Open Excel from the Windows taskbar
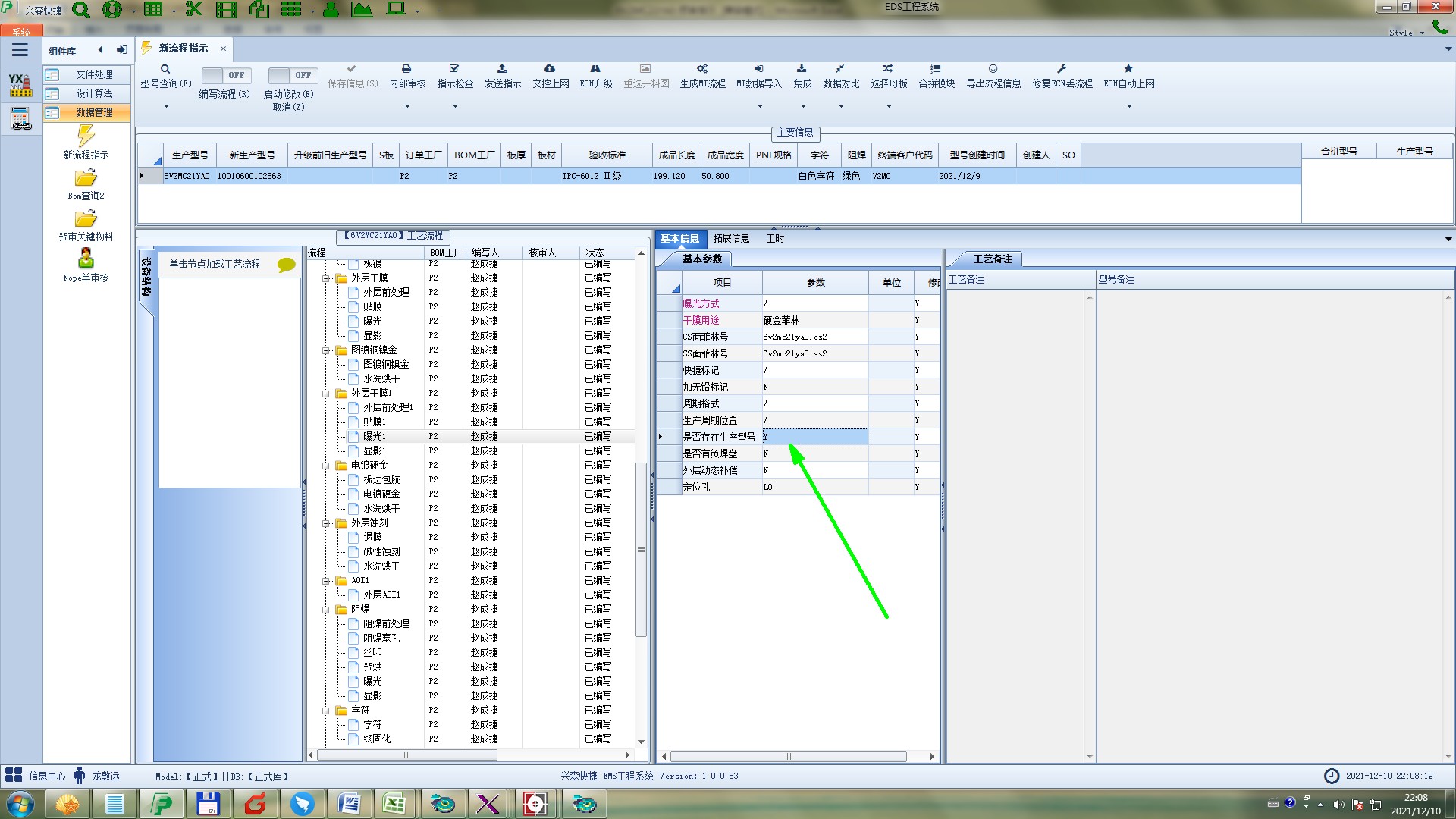The height and width of the screenshot is (819, 1456). (x=394, y=804)
